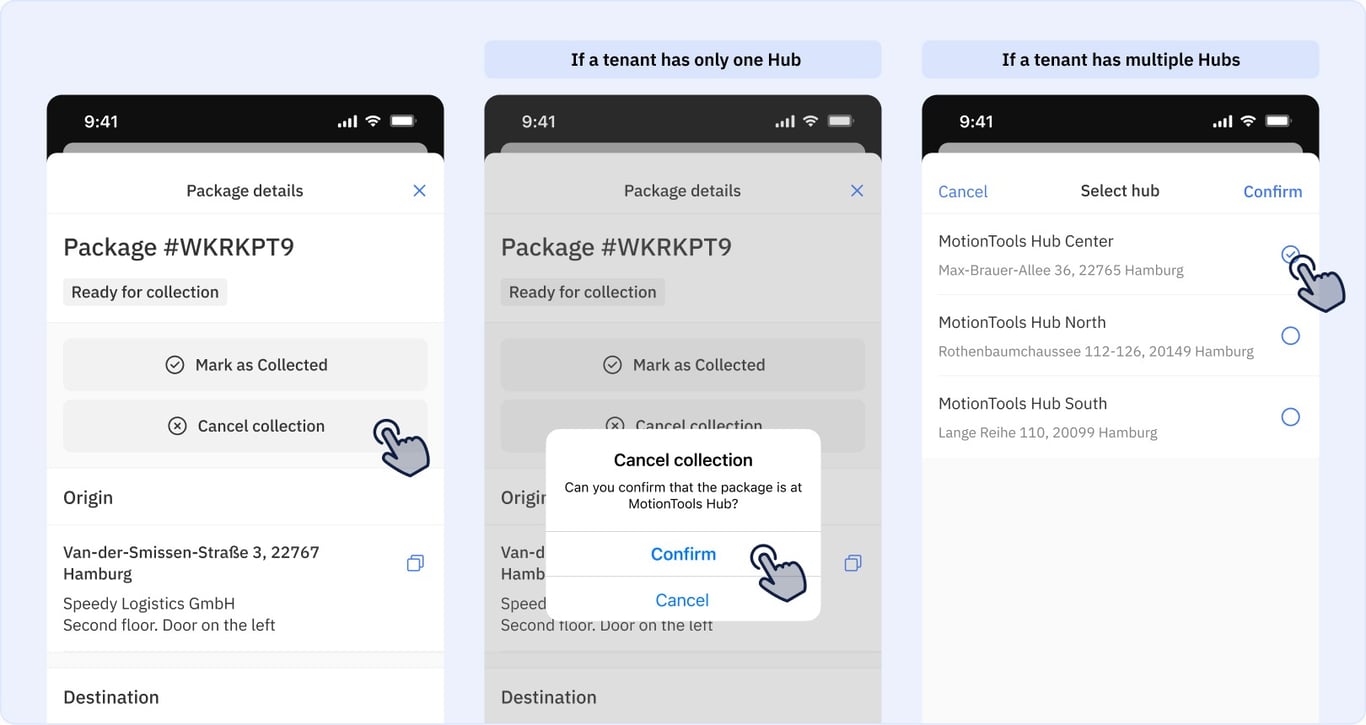Close the Package details sheet in the middle phone
This screenshot has width=1366, height=725.
pos(857,190)
